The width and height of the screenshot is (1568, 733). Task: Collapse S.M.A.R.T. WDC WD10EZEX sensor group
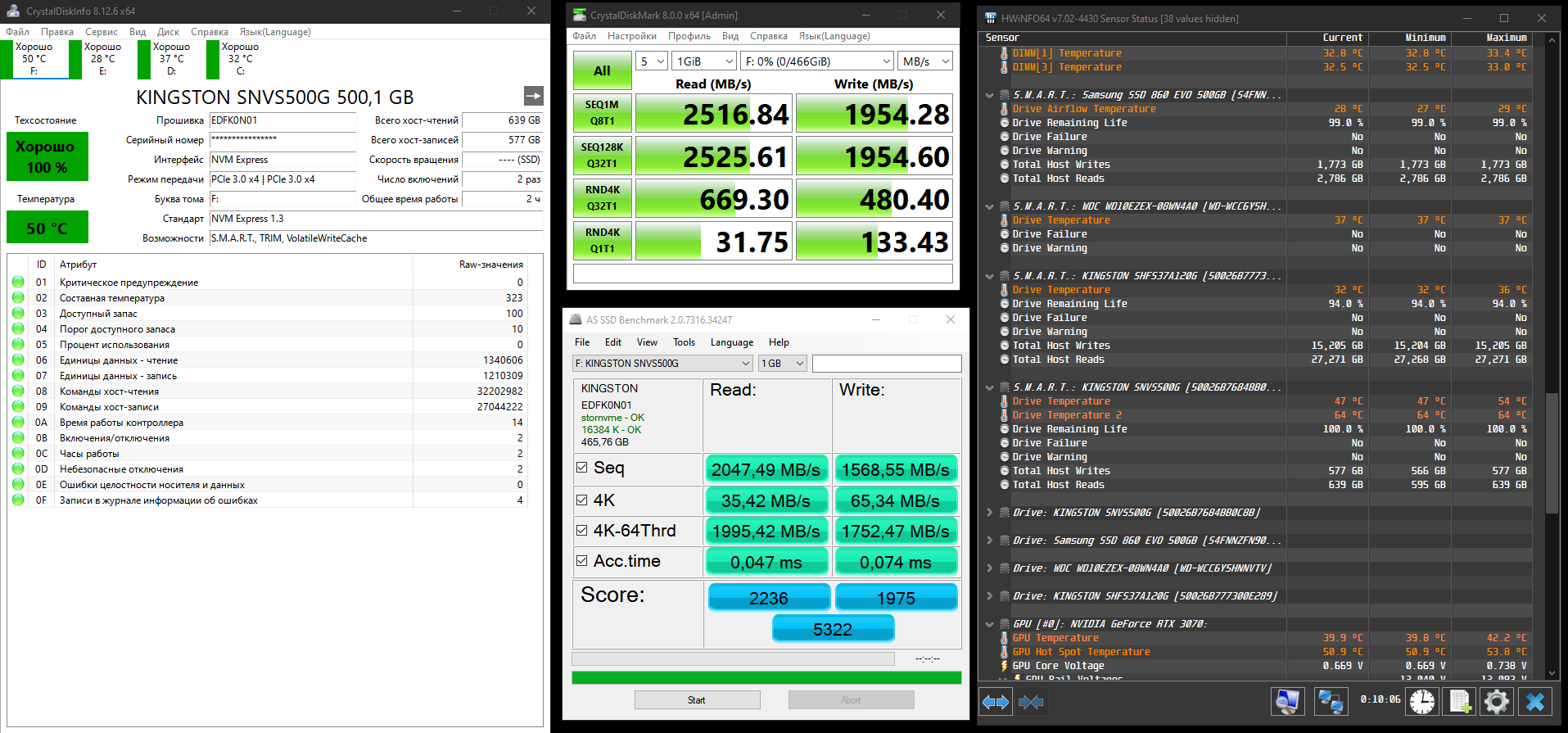[x=990, y=206]
